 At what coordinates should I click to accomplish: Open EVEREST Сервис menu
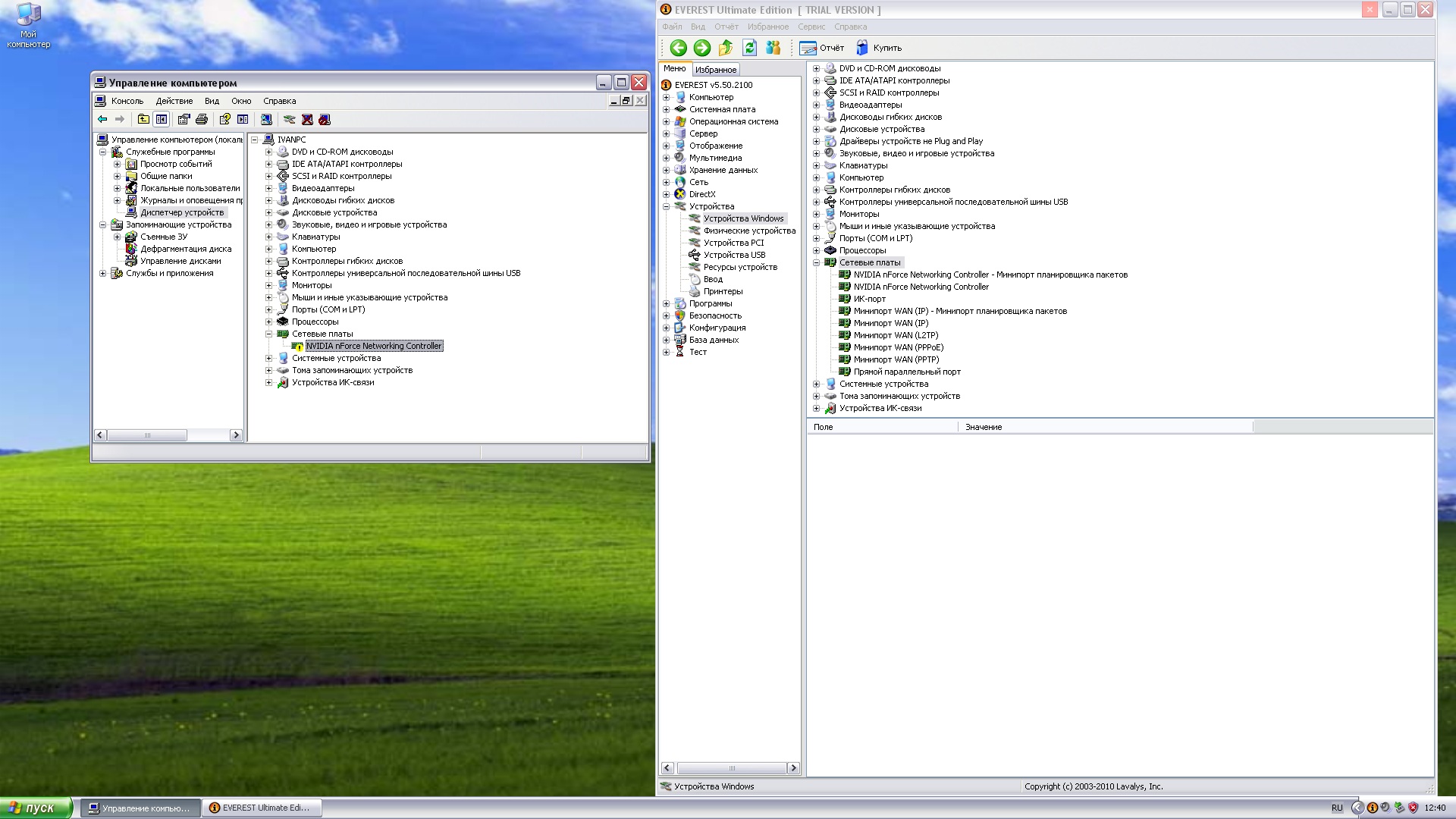tap(811, 27)
